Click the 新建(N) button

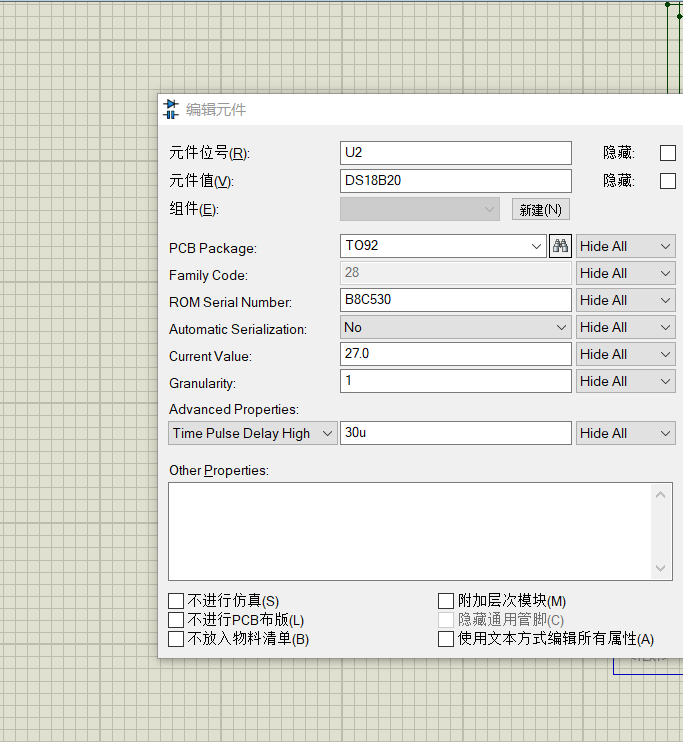pos(541,210)
